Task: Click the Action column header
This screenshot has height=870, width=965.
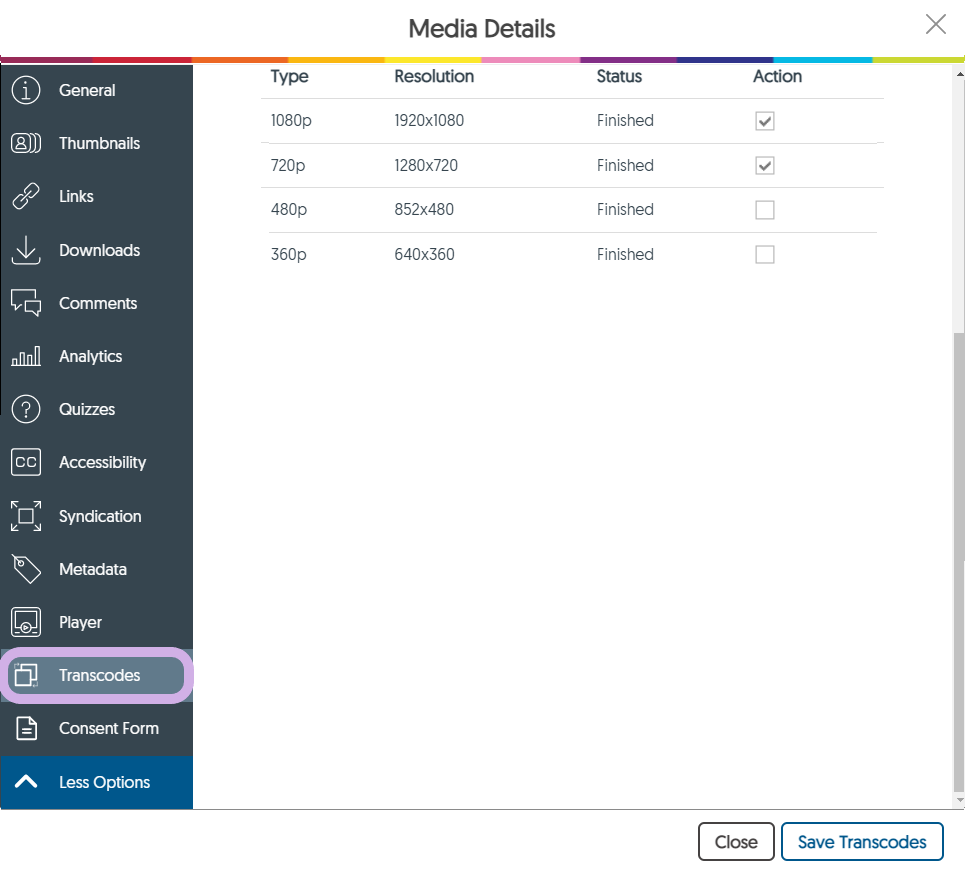Action: click(x=777, y=76)
